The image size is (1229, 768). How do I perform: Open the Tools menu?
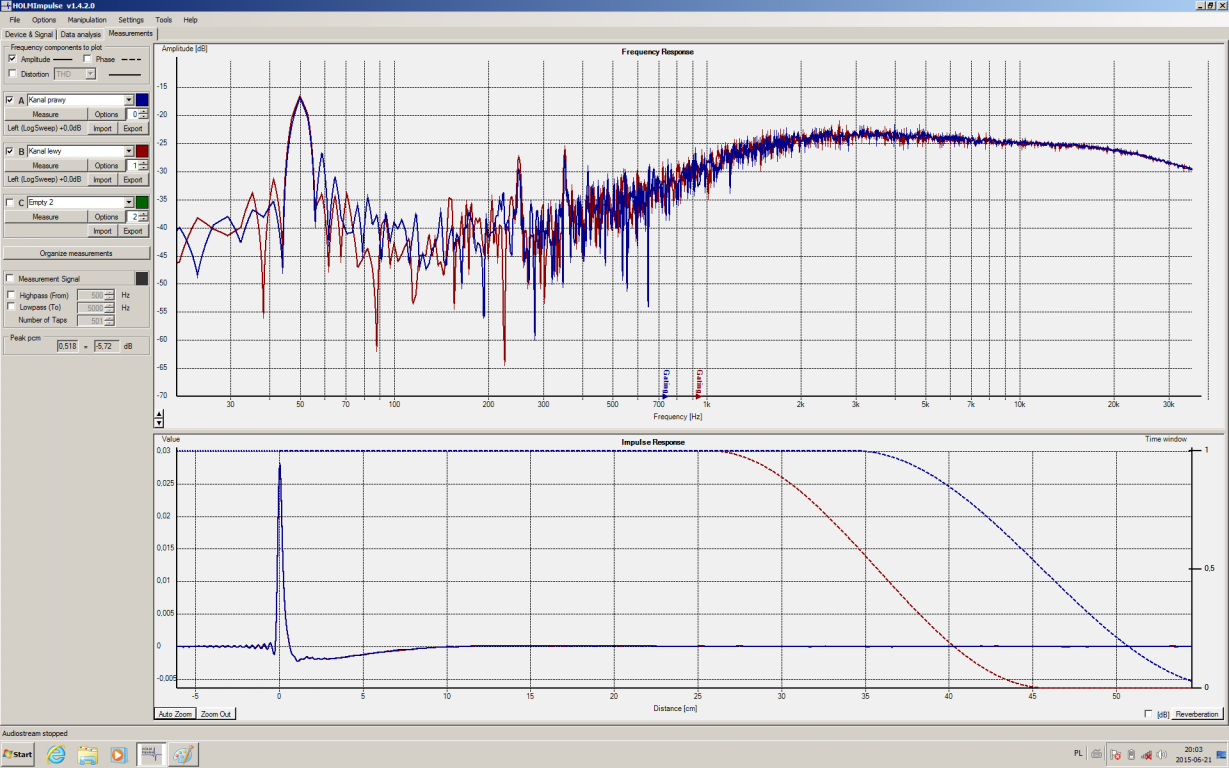[164, 20]
